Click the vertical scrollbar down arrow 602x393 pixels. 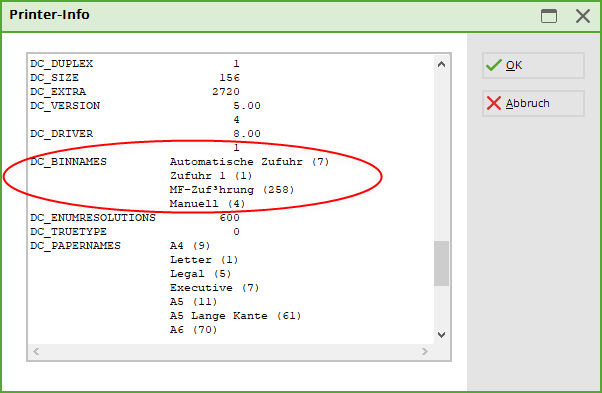442,335
